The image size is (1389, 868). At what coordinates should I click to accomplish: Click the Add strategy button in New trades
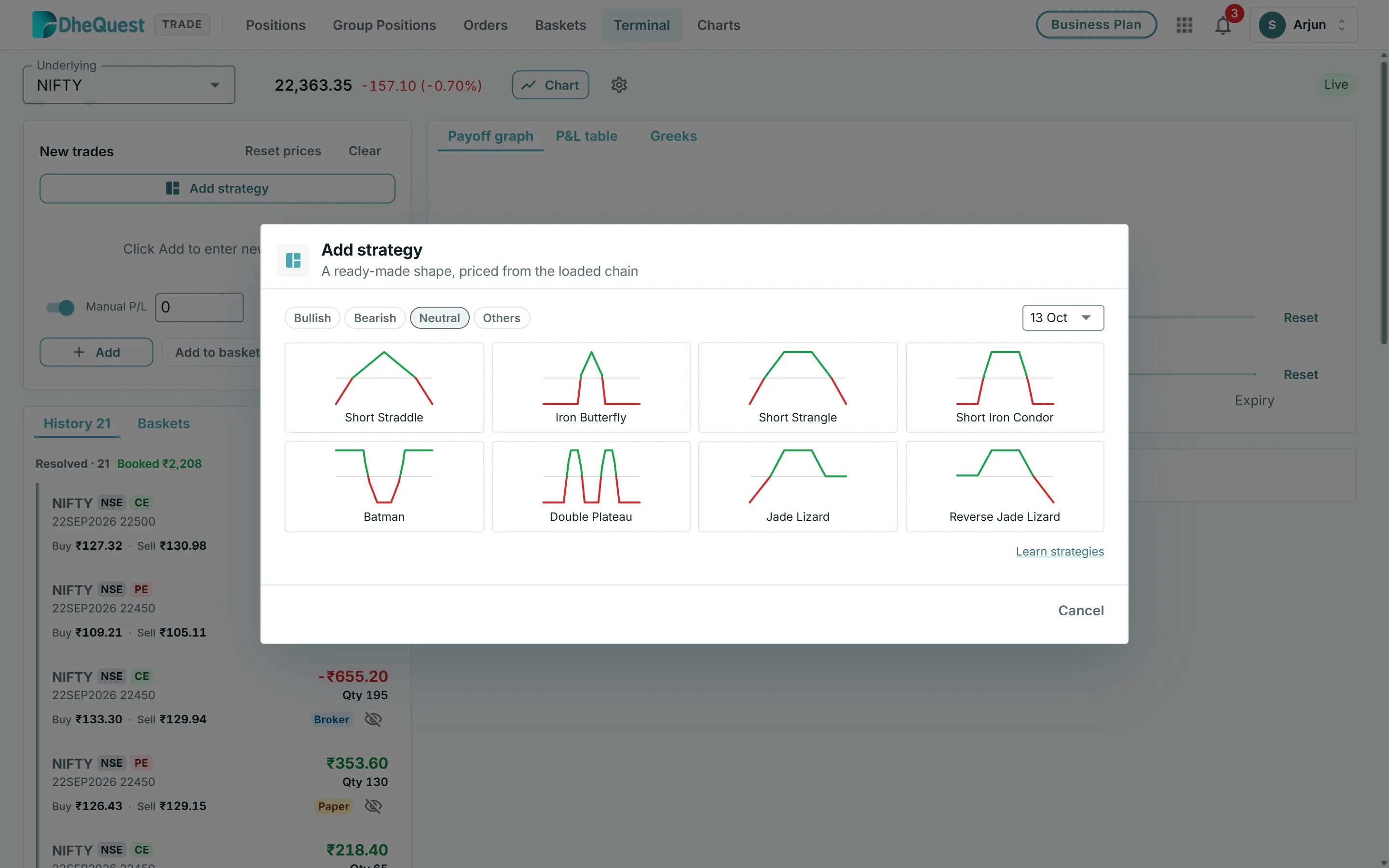(x=217, y=188)
